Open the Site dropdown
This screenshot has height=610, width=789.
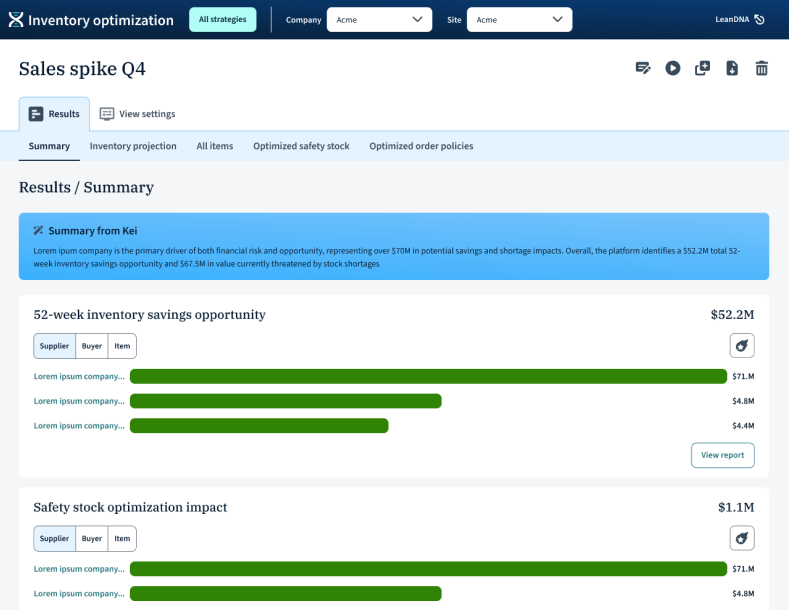click(519, 20)
